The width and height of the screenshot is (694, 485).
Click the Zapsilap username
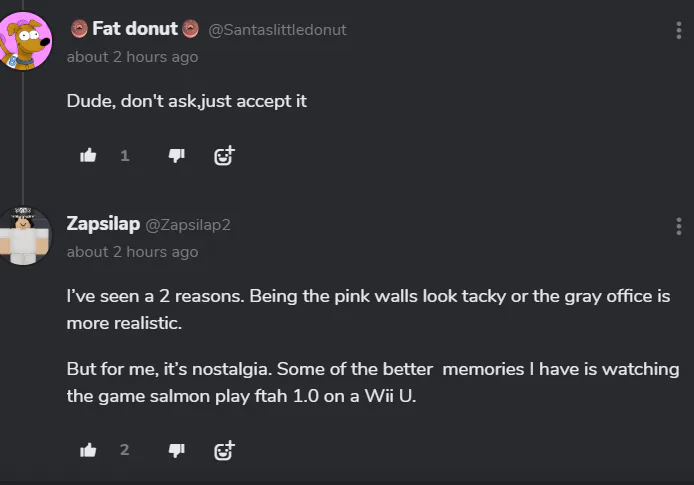(103, 224)
